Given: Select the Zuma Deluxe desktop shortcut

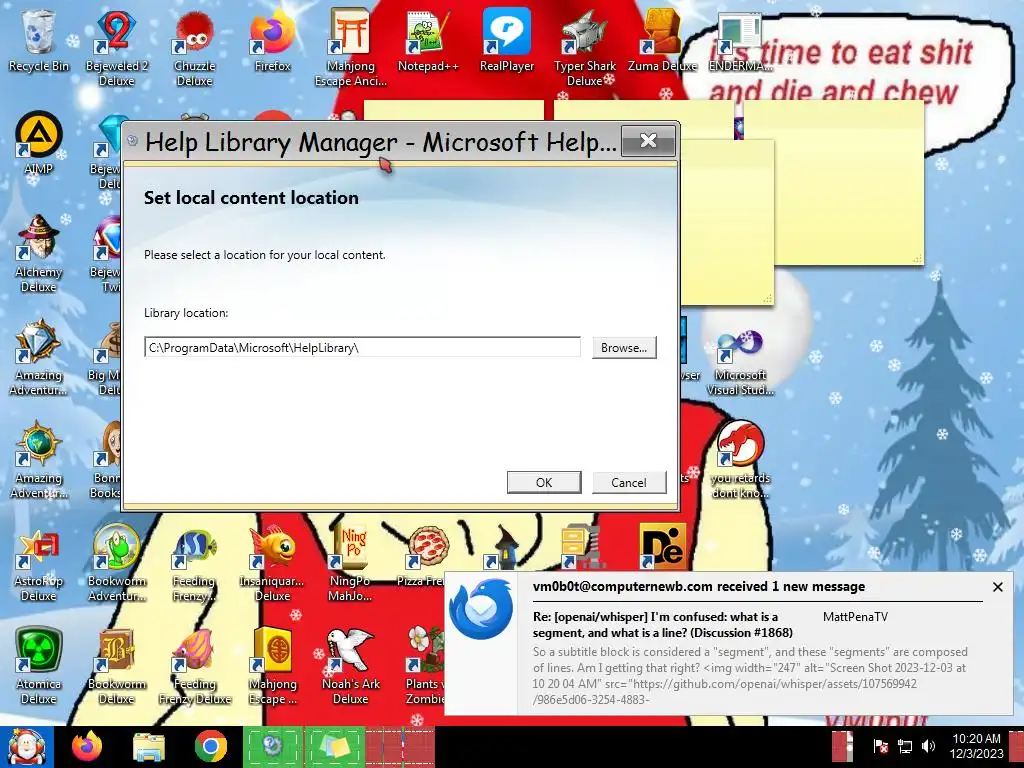Looking at the screenshot, I should (662, 42).
